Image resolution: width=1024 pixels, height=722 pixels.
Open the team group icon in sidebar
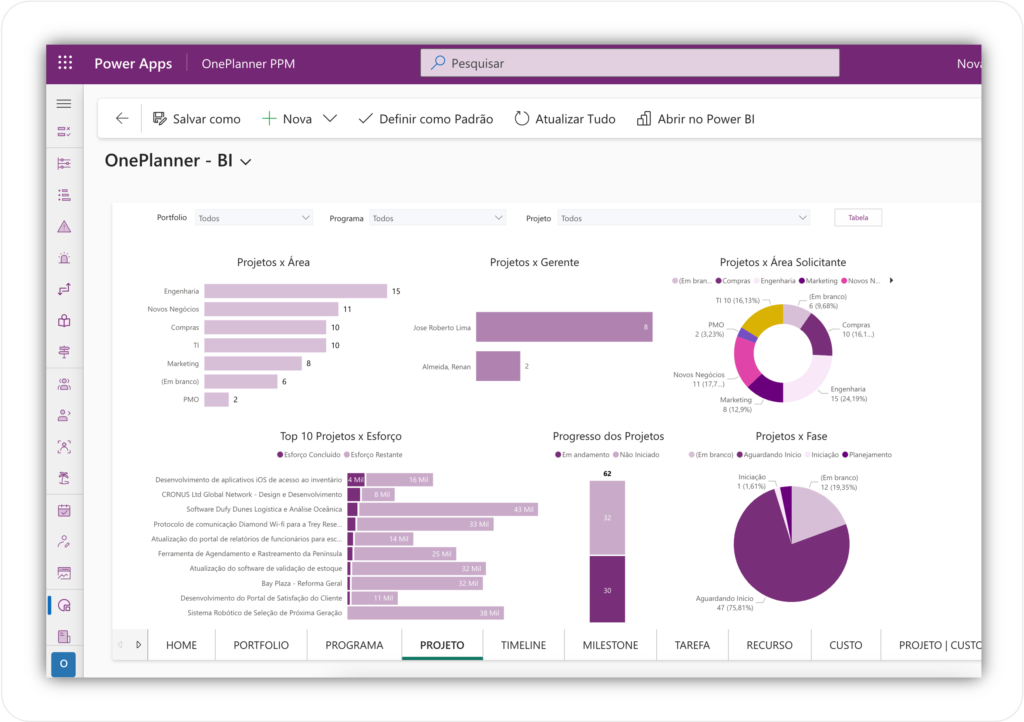click(64, 384)
